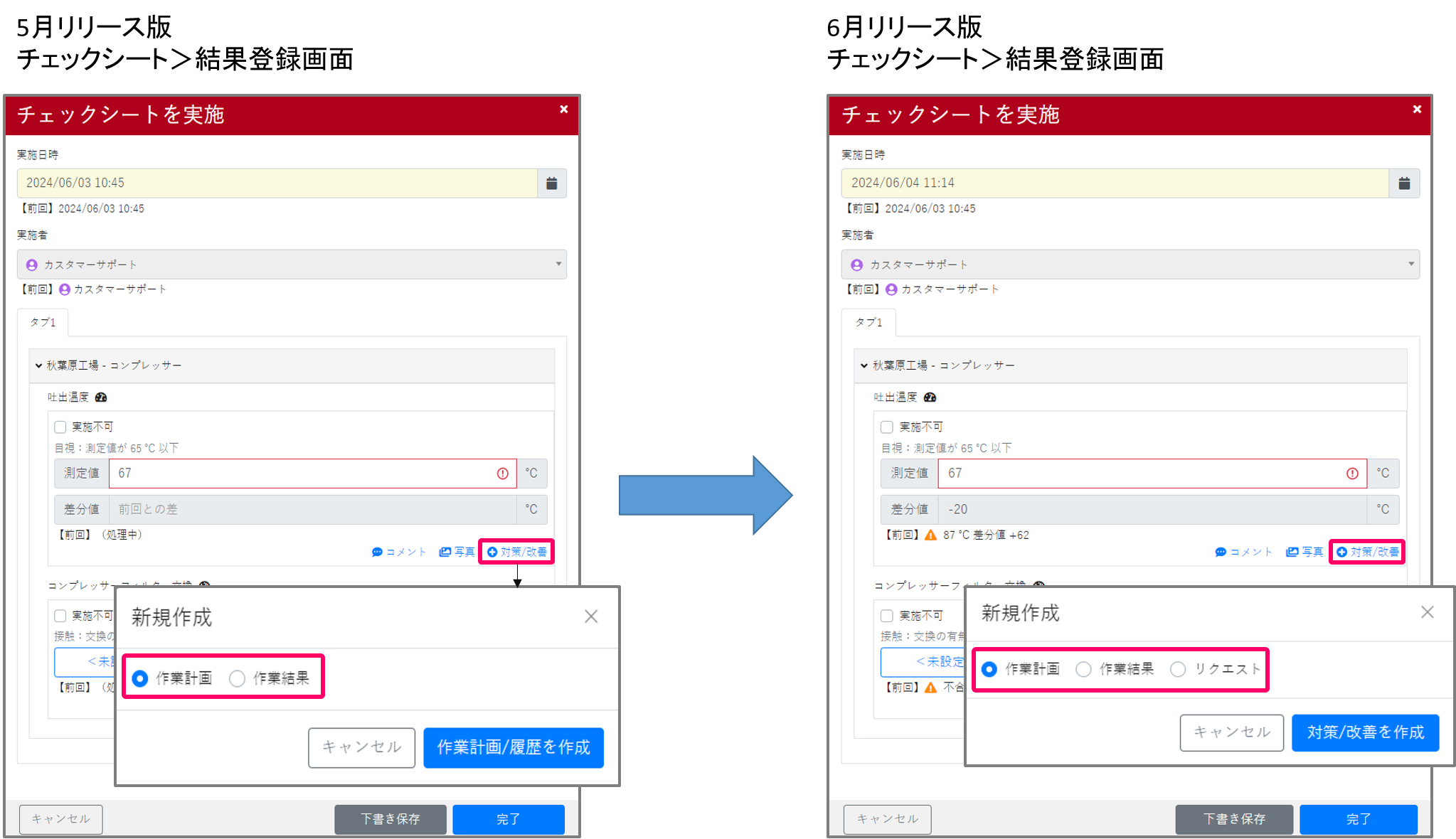Open 実施者 dropdown in right dialog
The height and width of the screenshot is (839, 1456).
pos(1130,264)
